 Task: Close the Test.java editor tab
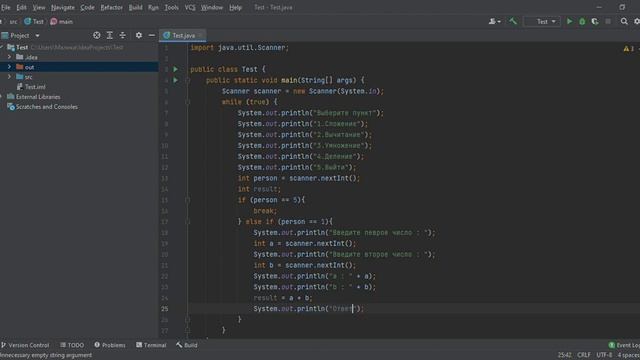click(x=200, y=36)
